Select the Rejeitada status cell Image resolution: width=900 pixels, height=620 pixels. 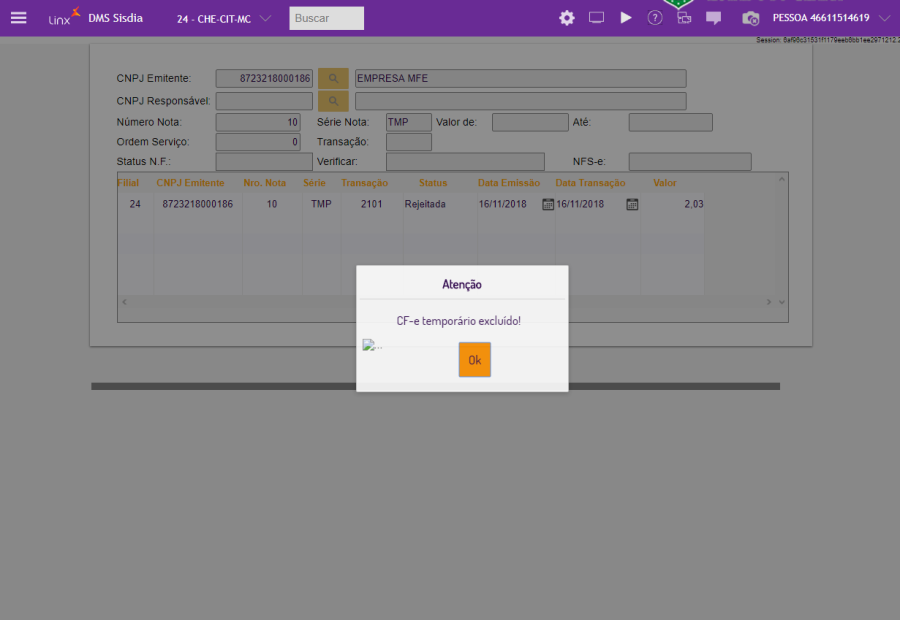coord(425,204)
